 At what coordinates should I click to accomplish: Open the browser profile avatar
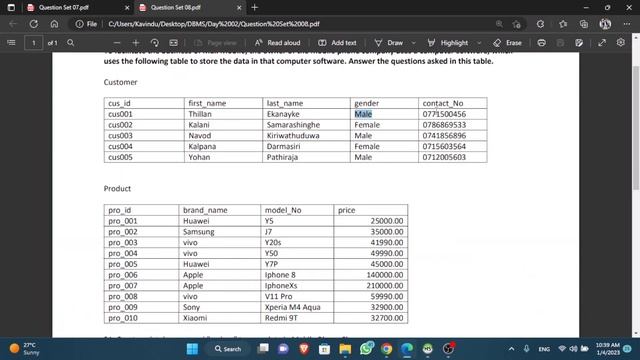click(x=605, y=24)
